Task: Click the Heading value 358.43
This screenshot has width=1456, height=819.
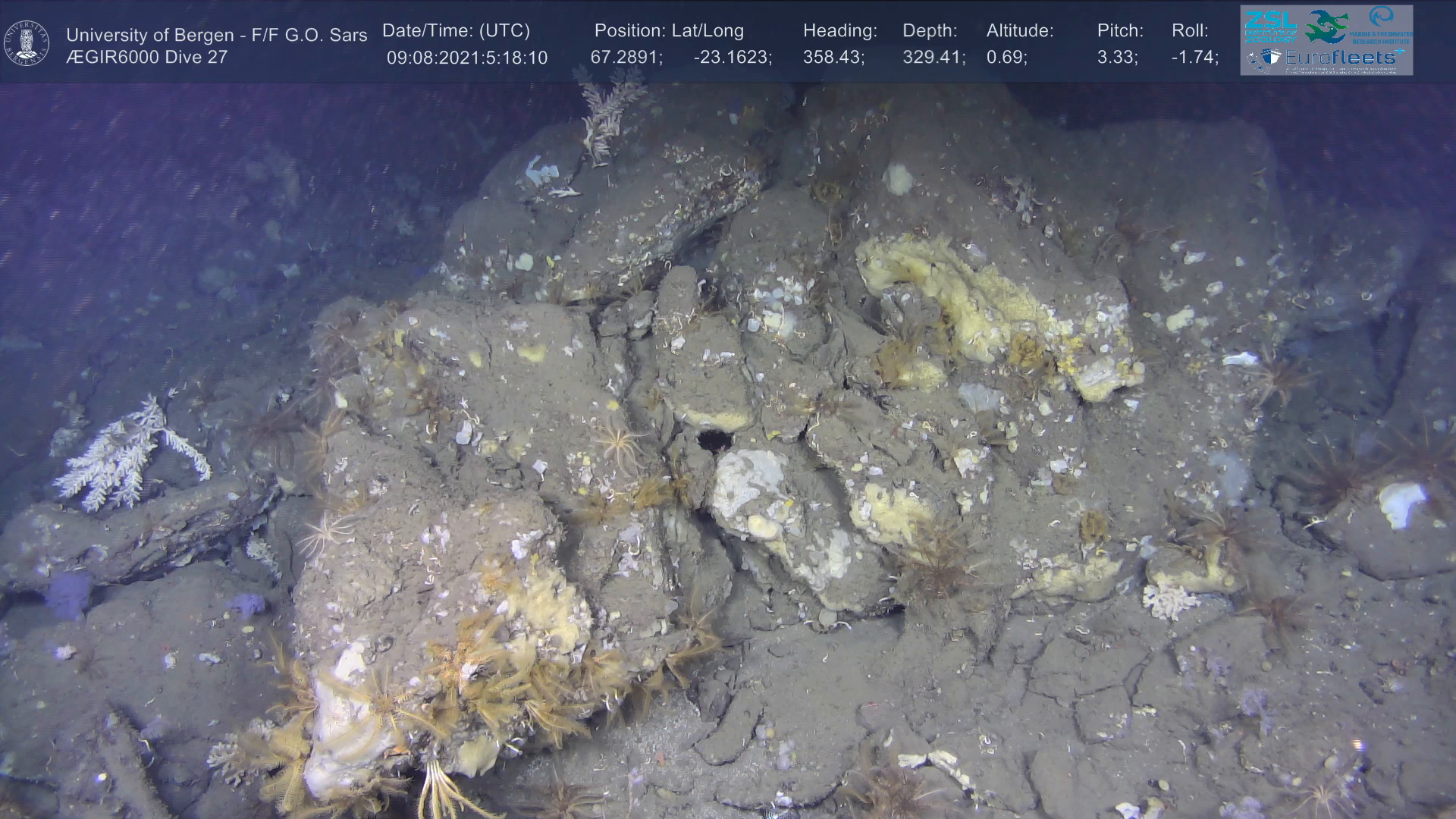Action: click(x=833, y=58)
